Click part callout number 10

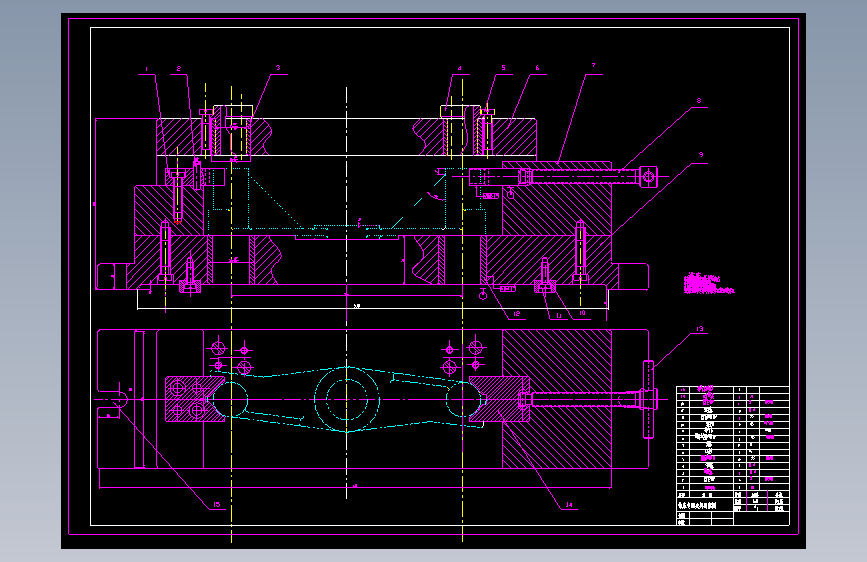tap(582, 313)
